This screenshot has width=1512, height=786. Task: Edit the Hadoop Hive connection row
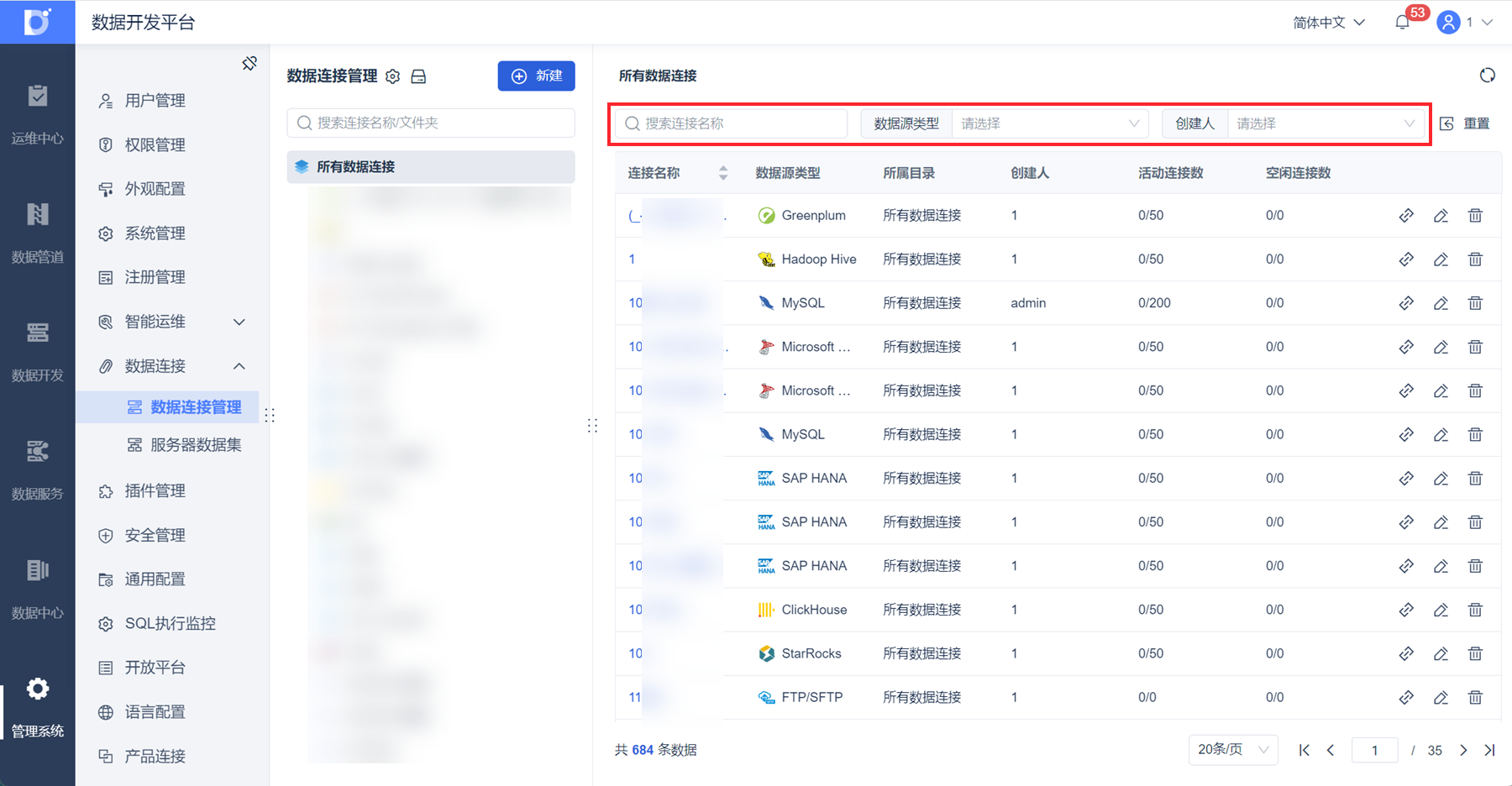click(x=1441, y=259)
